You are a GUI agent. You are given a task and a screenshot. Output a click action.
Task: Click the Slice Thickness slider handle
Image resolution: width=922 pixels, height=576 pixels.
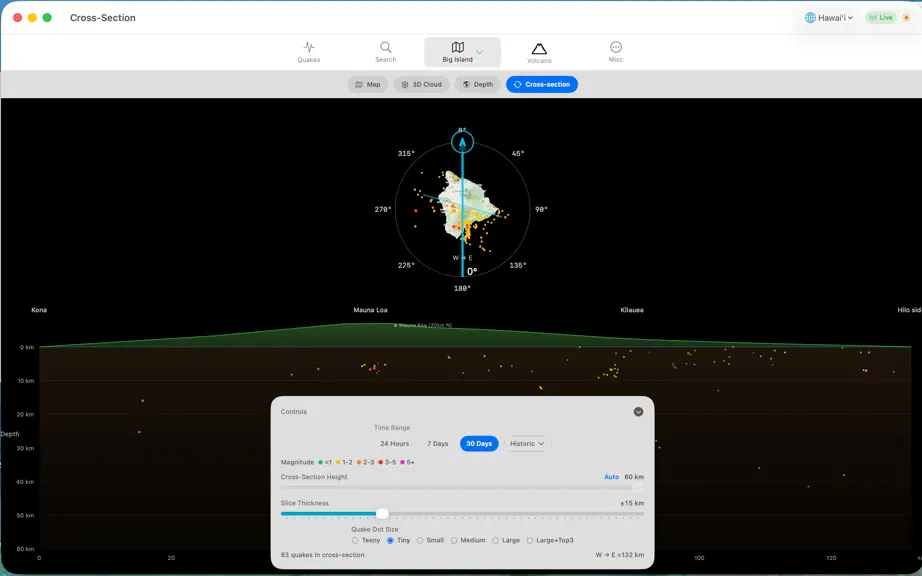coord(382,514)
